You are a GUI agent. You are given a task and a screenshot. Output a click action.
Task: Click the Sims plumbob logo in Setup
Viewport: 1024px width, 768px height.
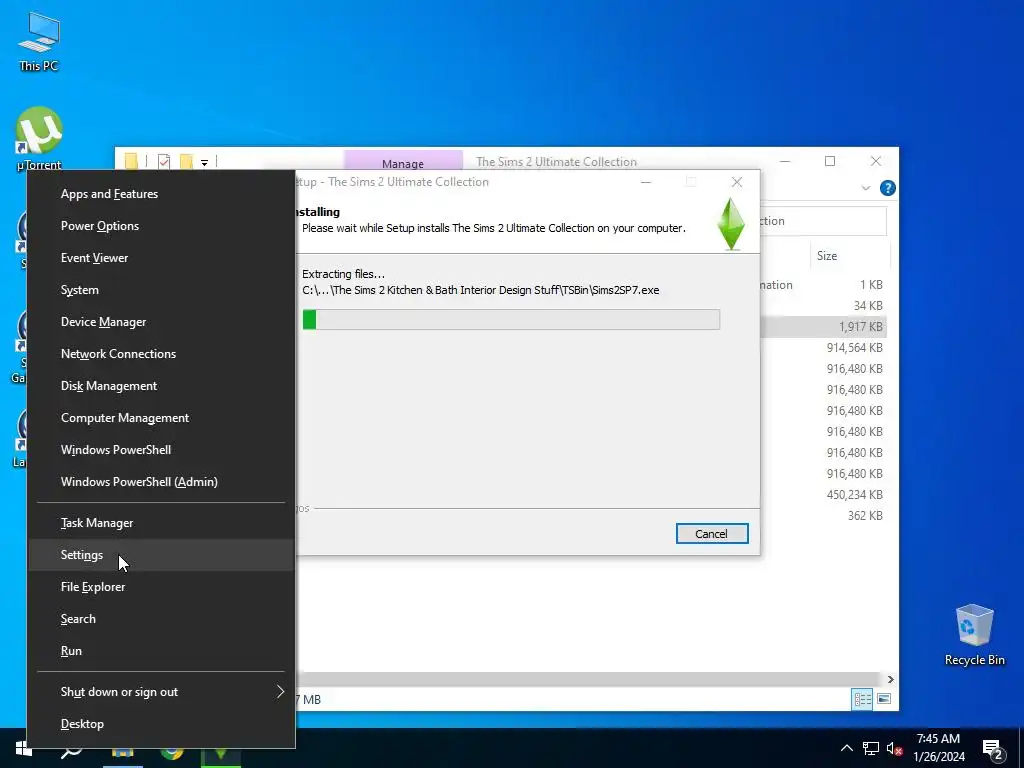tap(731, 224)
